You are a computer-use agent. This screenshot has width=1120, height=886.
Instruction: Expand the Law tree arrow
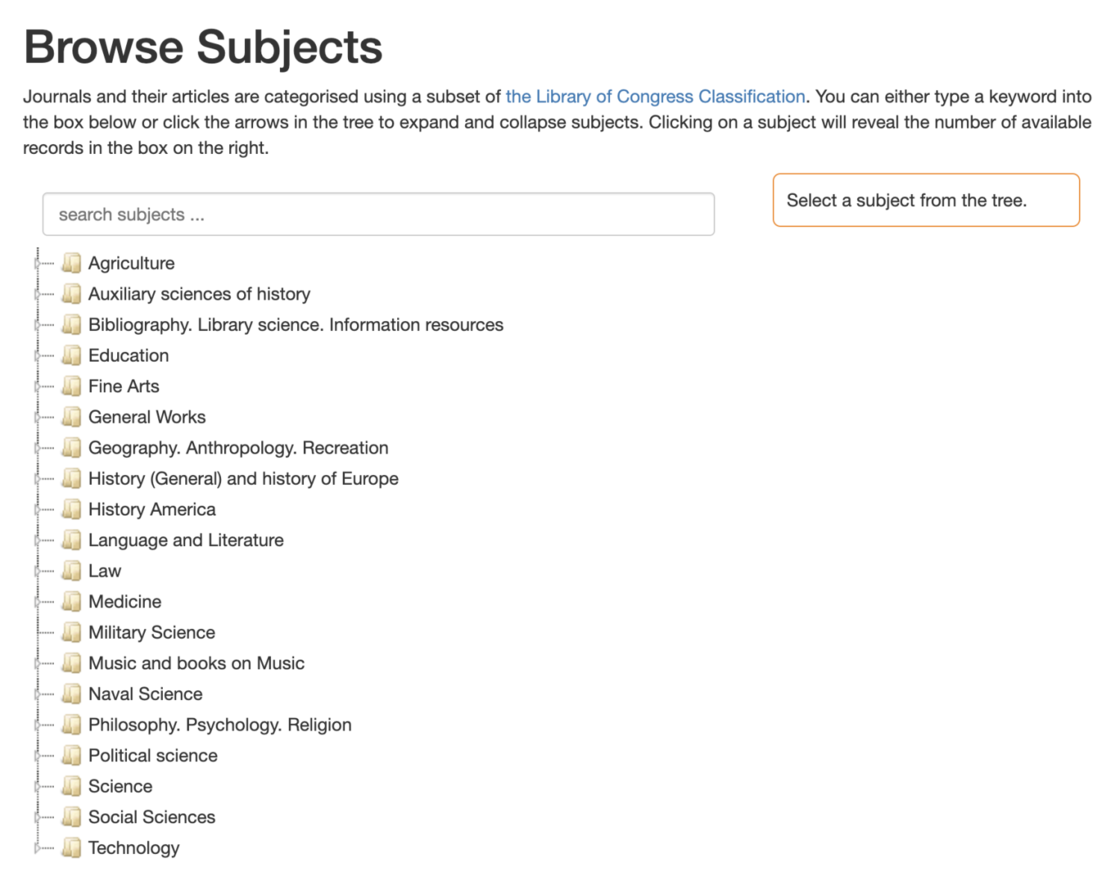tap(37, 570)
